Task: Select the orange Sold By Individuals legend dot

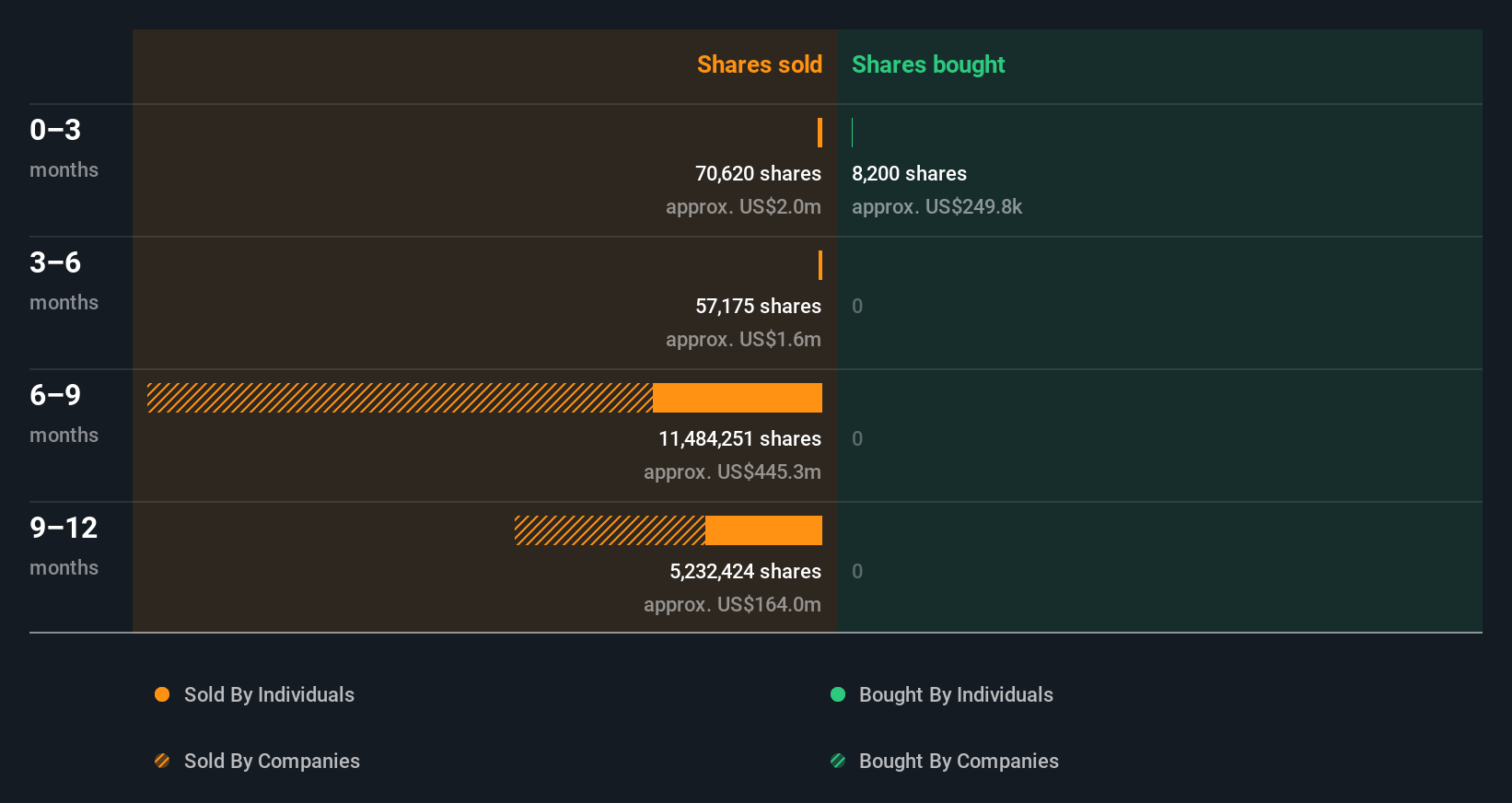Action: pos(162,694)
